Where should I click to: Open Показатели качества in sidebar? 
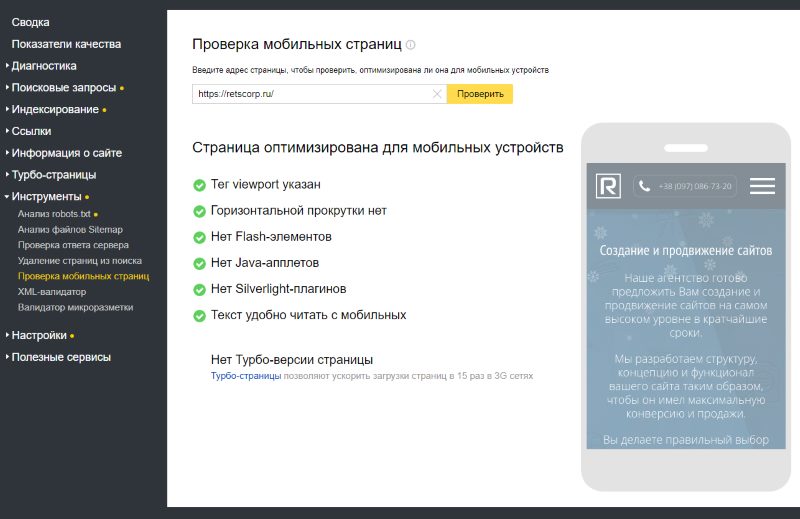coord(66,44)
